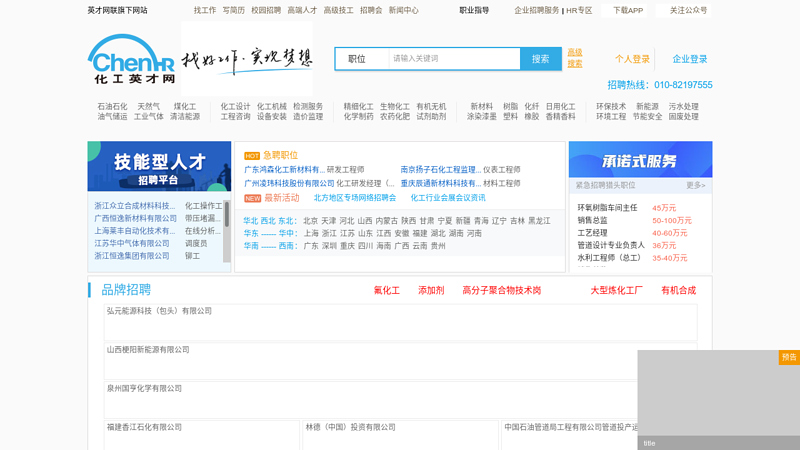The image size is (800, 450).
Task: Click the blue 搜索 button
Action: coord(540,59)
